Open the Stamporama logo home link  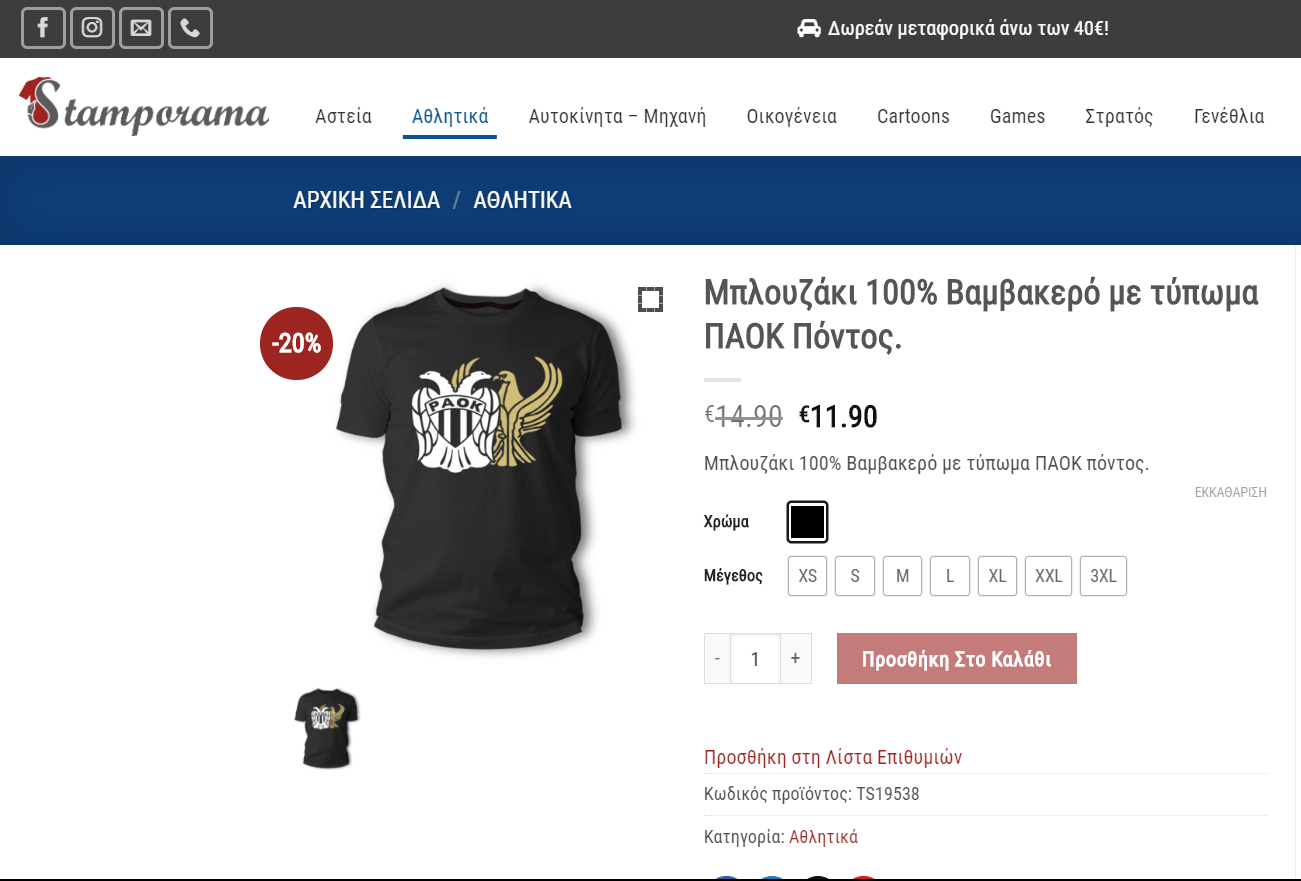click(x=144, y=106)
